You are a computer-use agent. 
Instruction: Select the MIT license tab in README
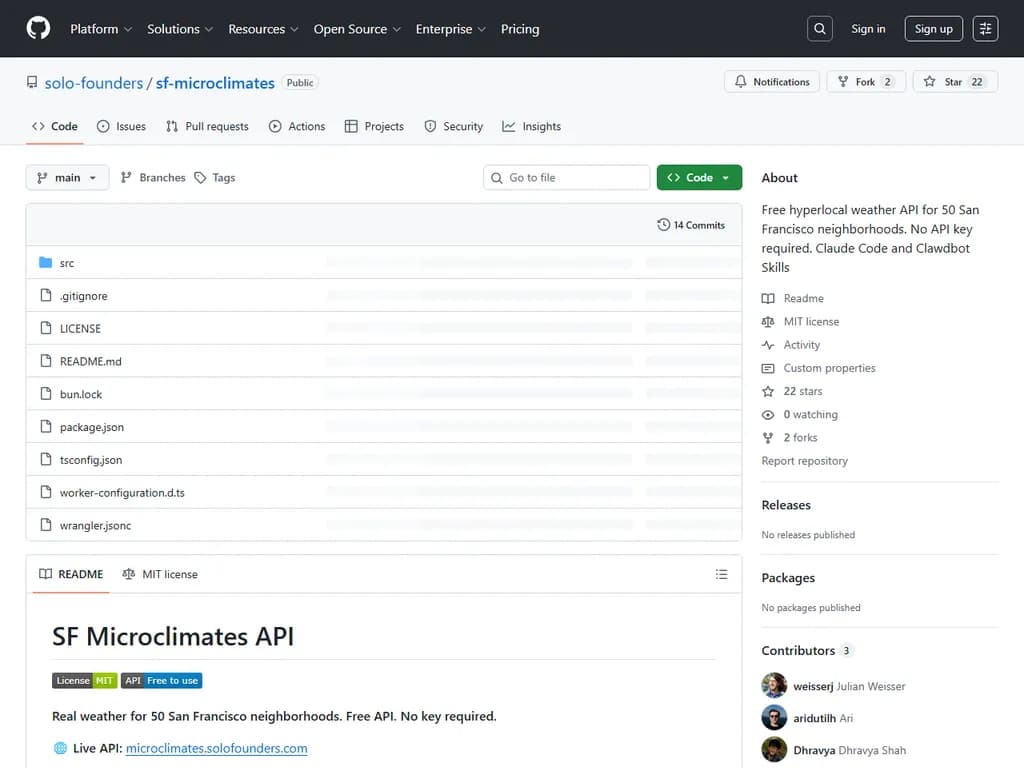160,574
